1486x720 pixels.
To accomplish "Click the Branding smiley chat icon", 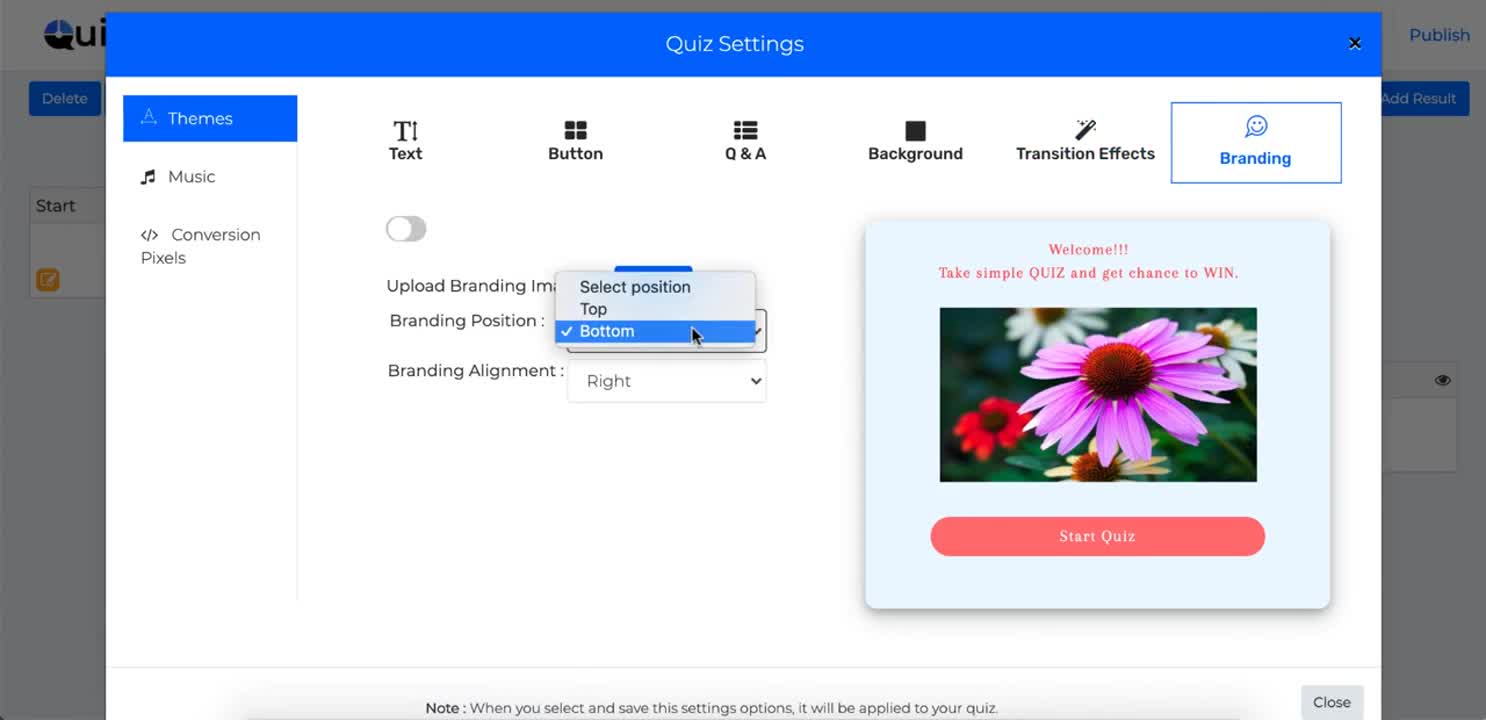I will (1255, 127).
